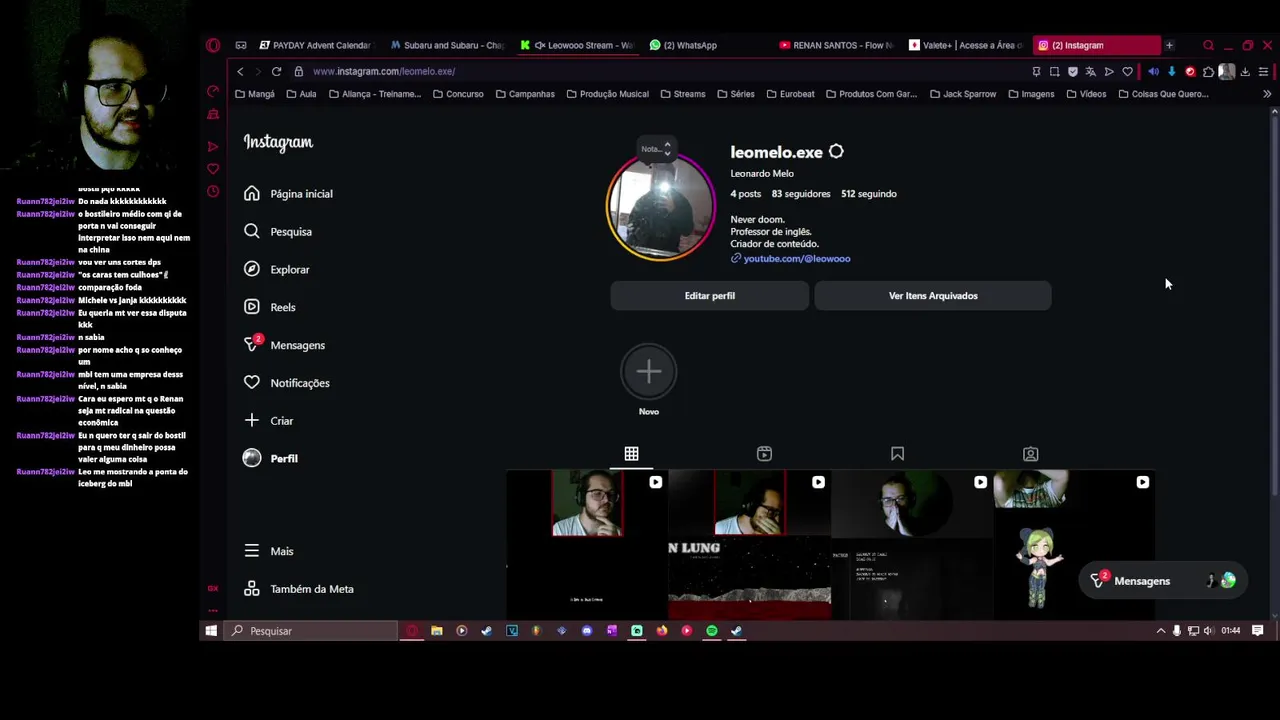Open Reels in the sidebar
The height and width of the screenshot is (720, 1280).
(x=269, y=307)
